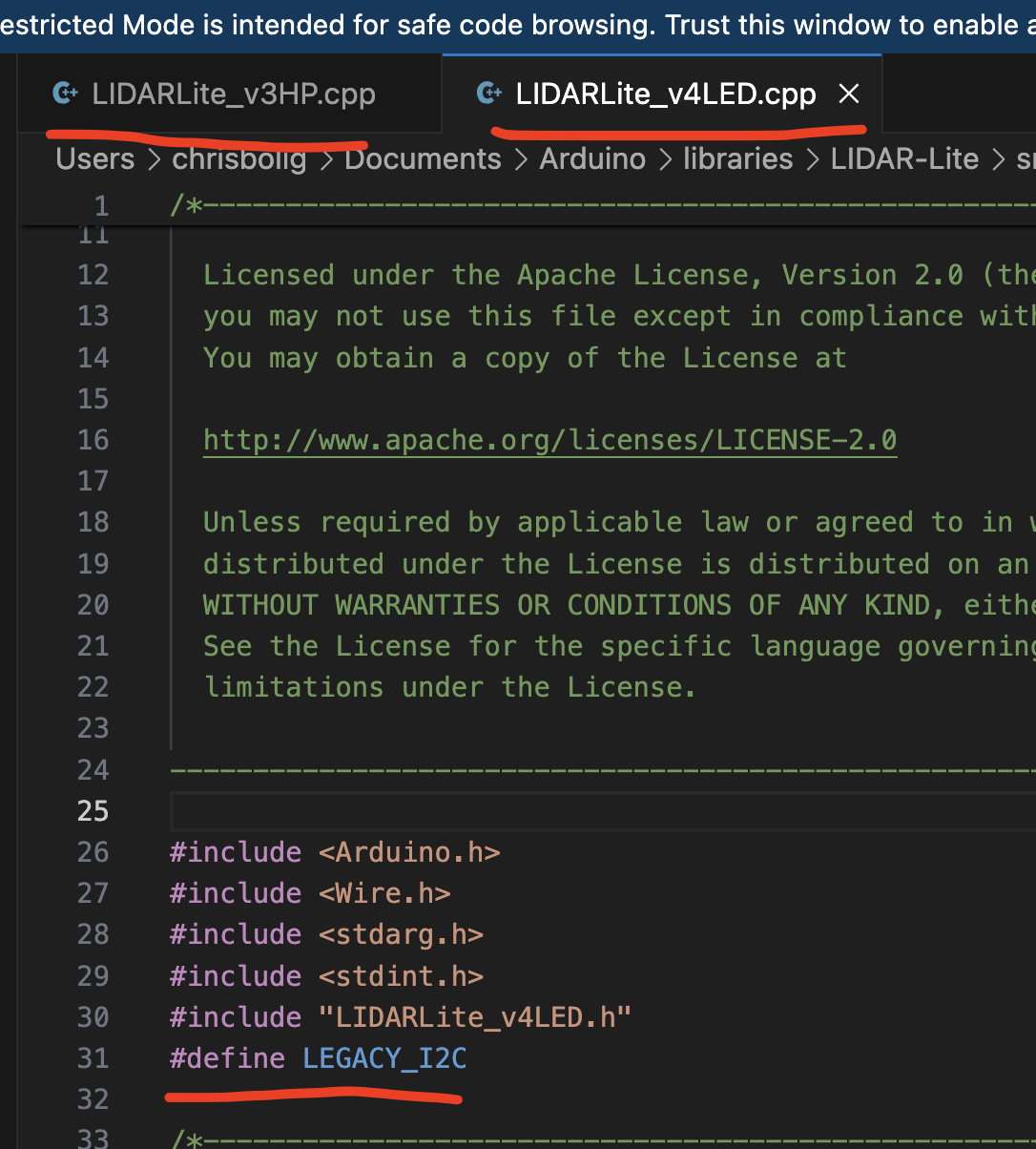Image resolution: width=1036 pixels, height=1149 pixels.
Task: Open the chevron after Arduino breadcrumb
Action: [665, 158]
